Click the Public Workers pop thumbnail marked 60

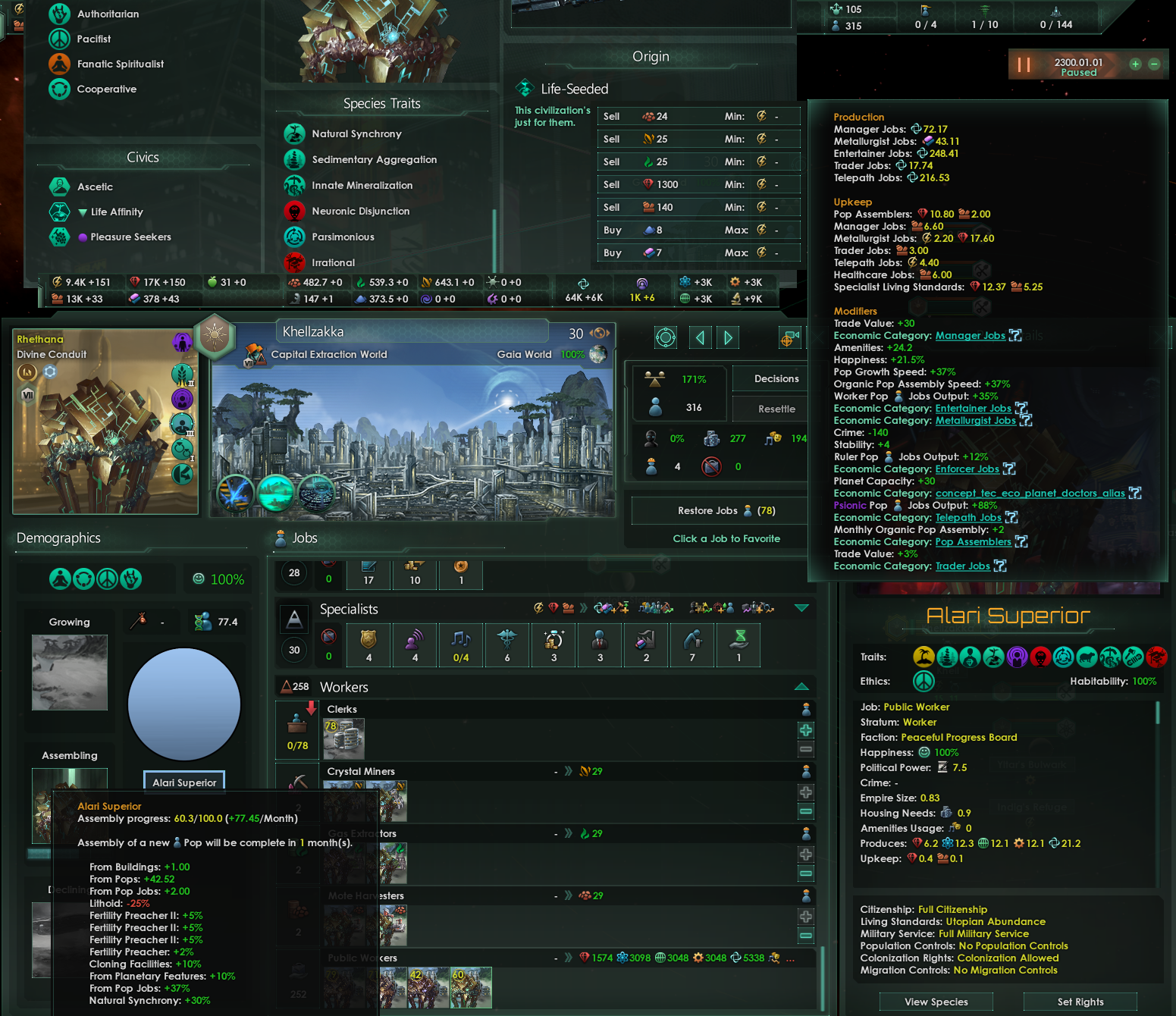[x=471, y=987]
